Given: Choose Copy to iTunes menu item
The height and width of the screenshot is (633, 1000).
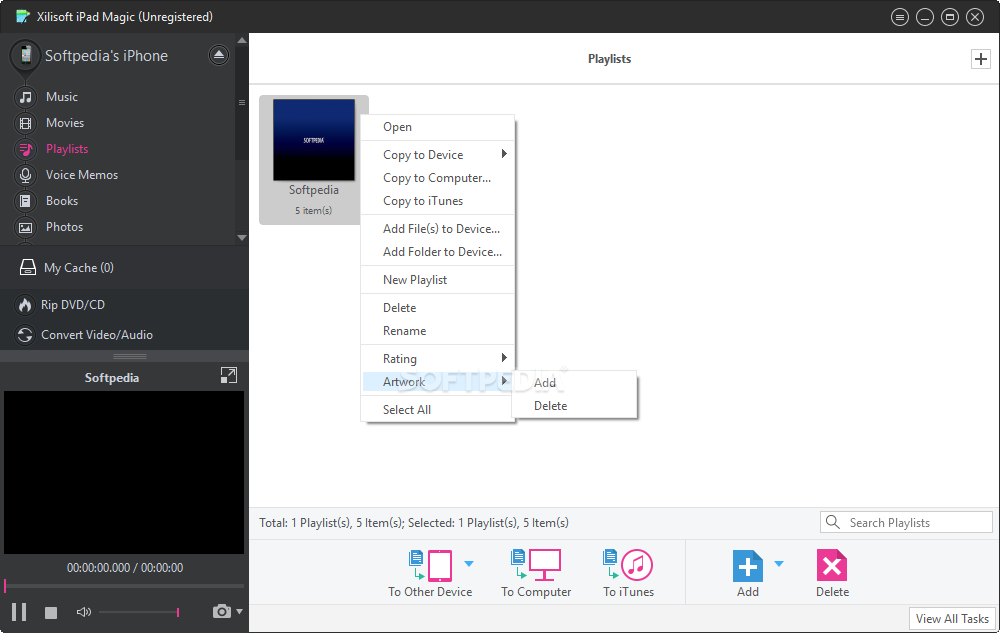Looking at the screenshot, I should coord(438,201).
